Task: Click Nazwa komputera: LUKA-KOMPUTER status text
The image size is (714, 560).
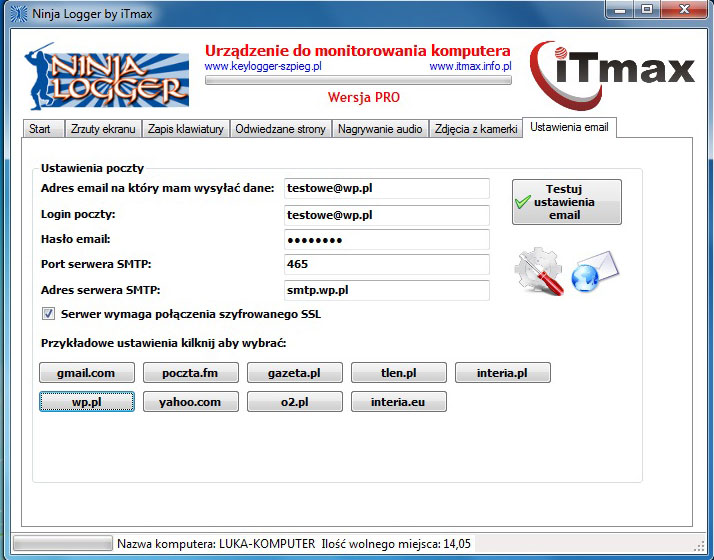Action: (x=216, y=544)
